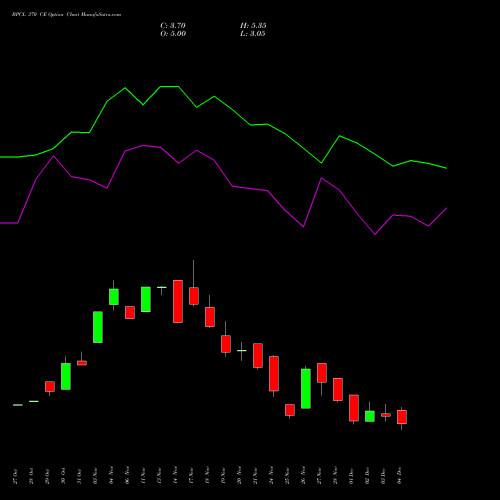Click the 25 Nov date label

point(287,476)
